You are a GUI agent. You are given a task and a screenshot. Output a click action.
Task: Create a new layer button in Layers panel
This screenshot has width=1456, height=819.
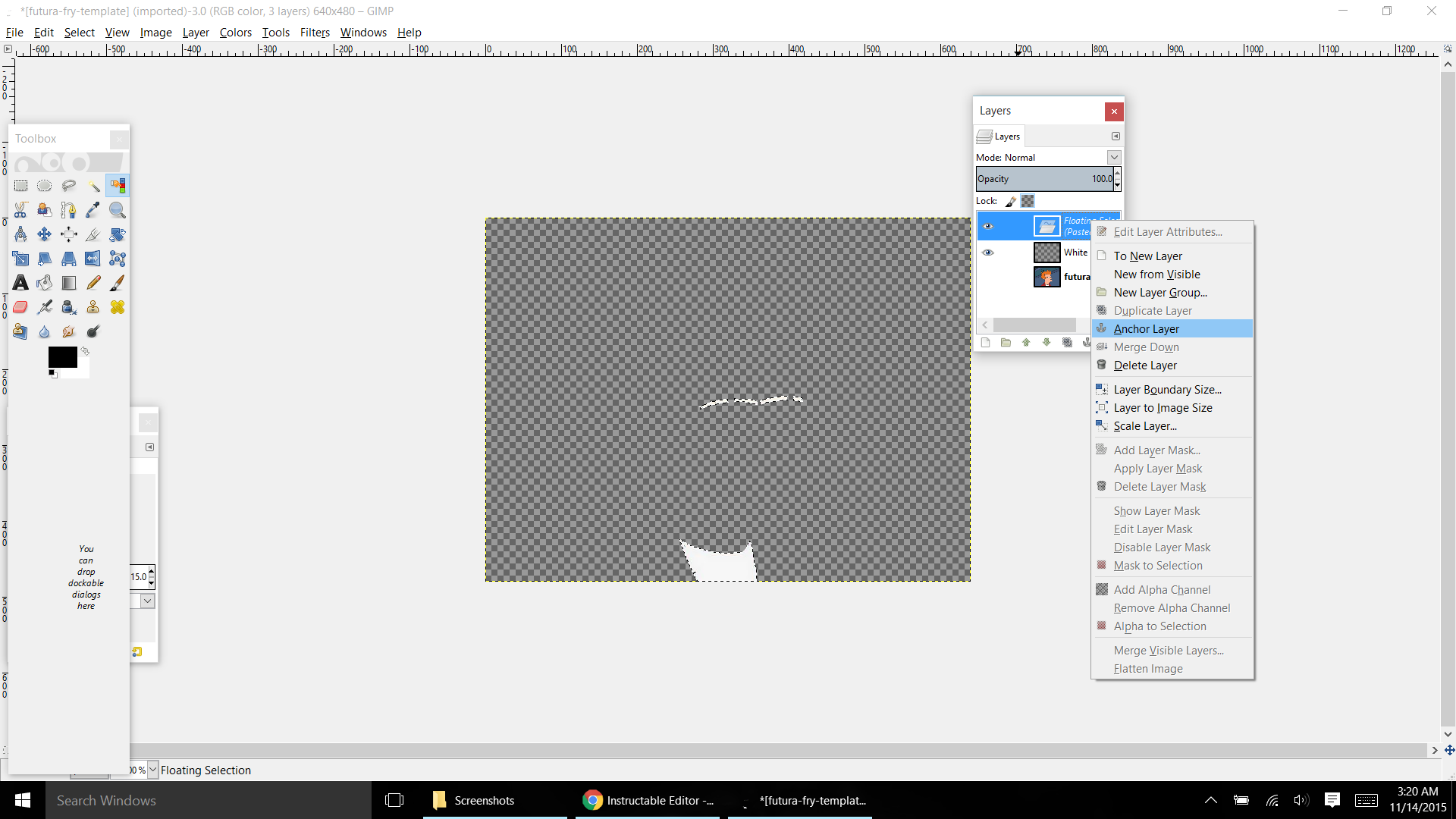click(985, 343)
